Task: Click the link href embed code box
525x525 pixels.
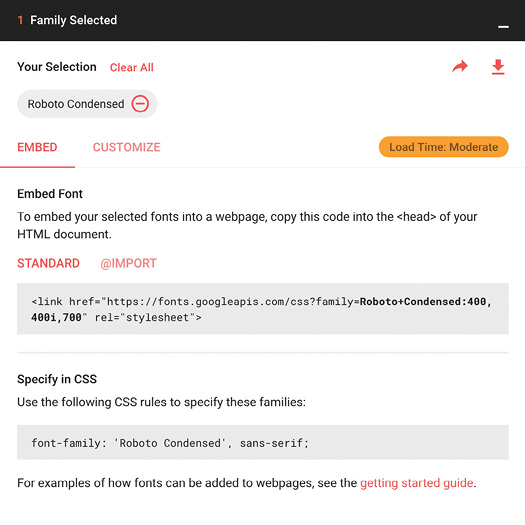Action: pyautogui.click(x=263, y=308)
